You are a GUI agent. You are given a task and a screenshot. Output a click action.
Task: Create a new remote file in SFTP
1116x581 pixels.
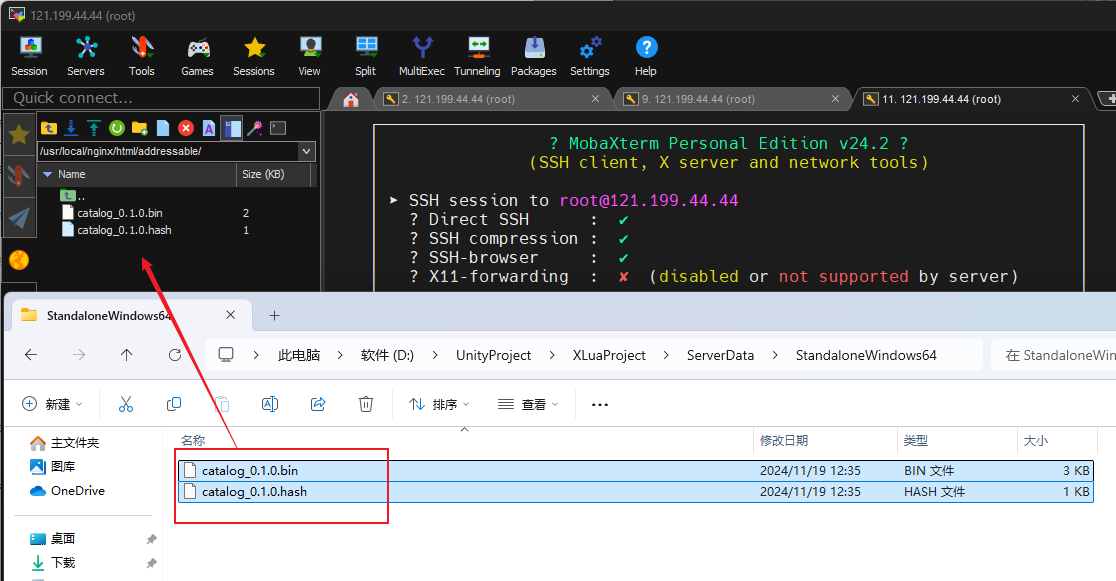[x=163, y=128]
